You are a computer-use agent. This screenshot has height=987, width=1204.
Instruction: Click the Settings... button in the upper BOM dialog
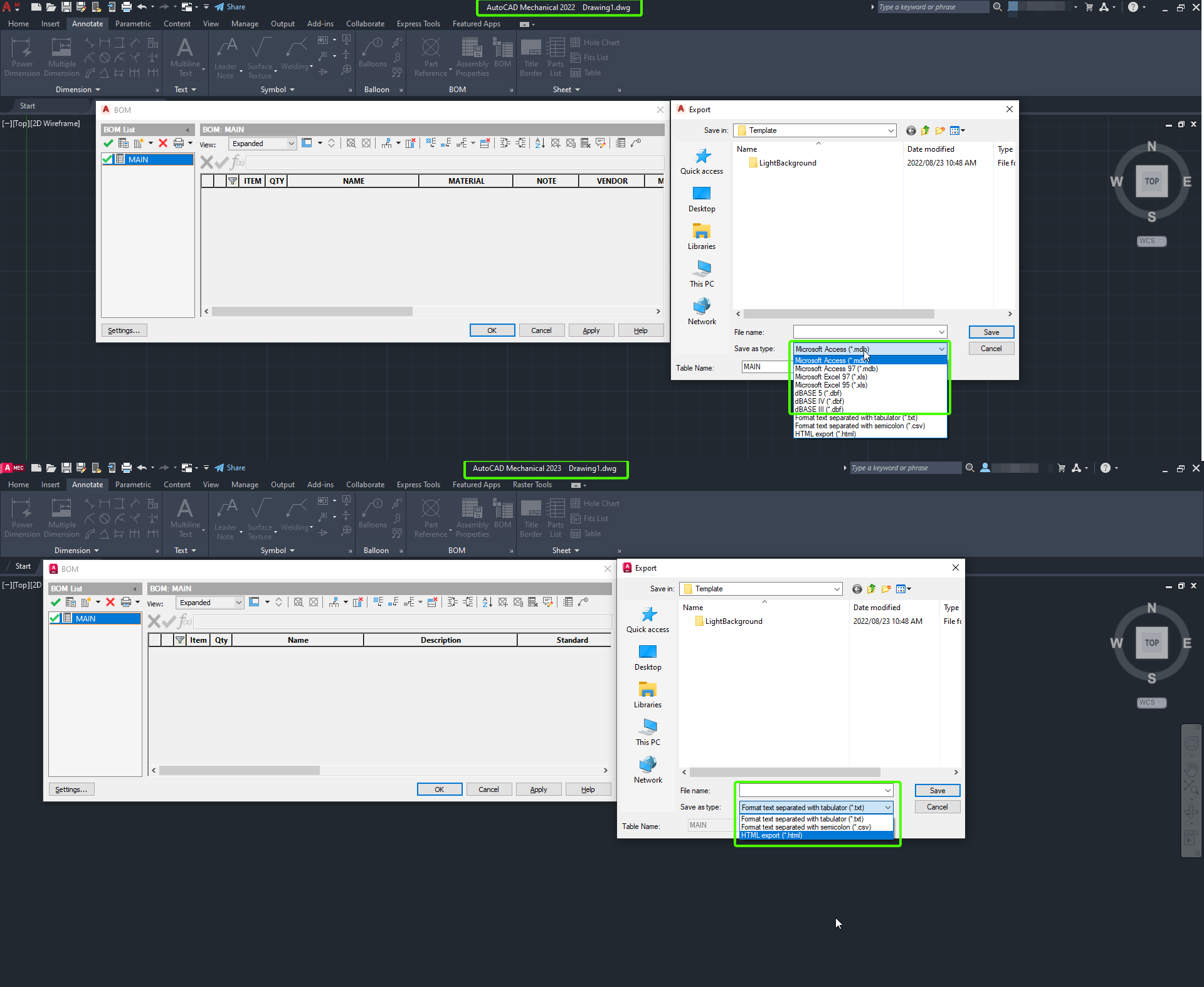click(124, 330)
